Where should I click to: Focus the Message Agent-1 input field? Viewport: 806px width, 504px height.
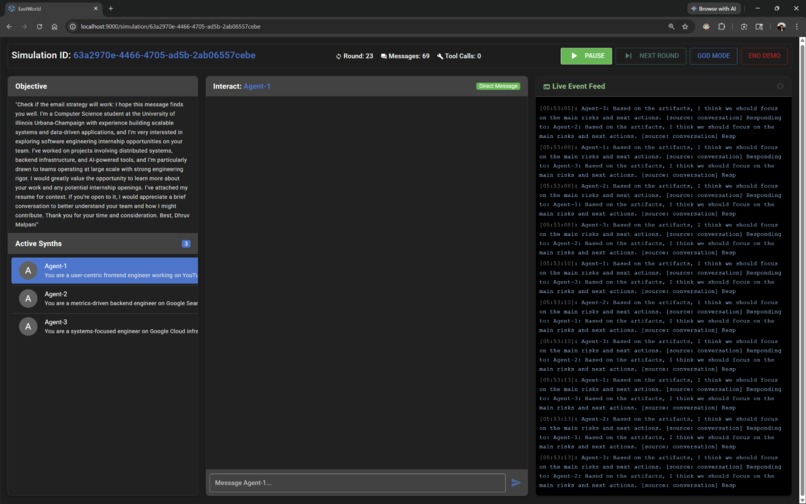pyautogui.click(x=357, y=483)
